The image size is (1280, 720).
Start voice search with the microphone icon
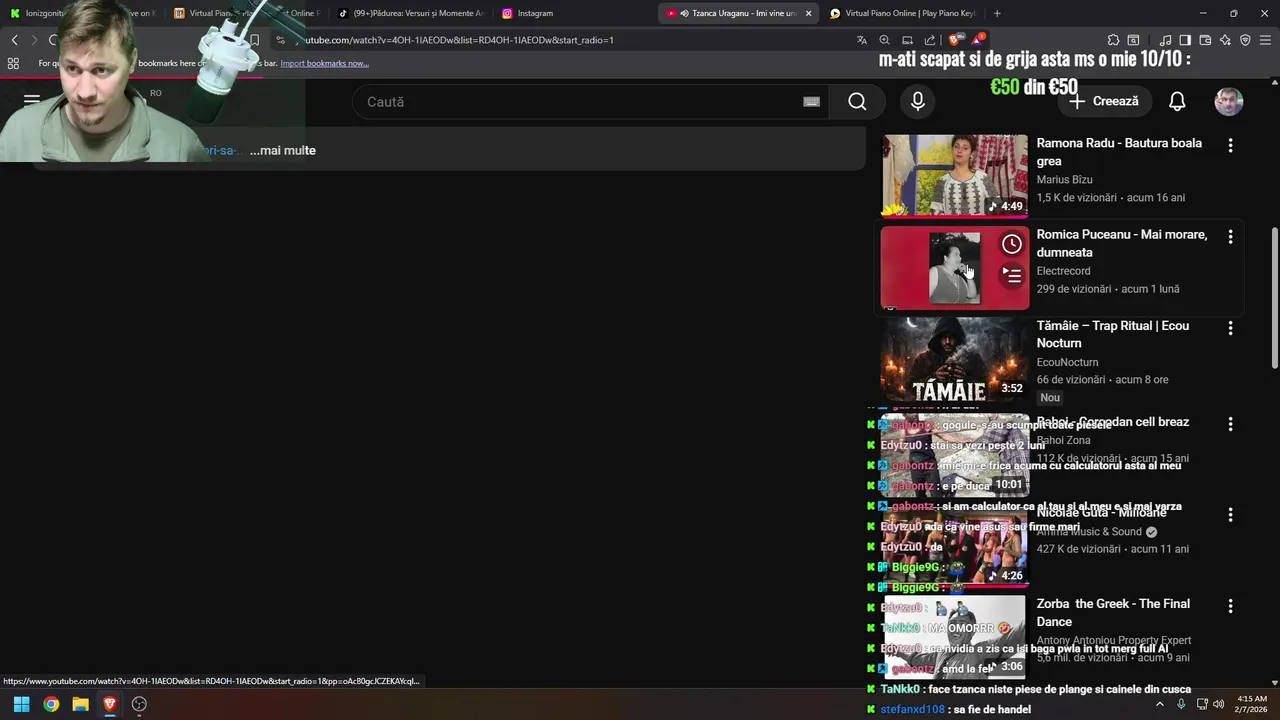(x=918, y=102)
